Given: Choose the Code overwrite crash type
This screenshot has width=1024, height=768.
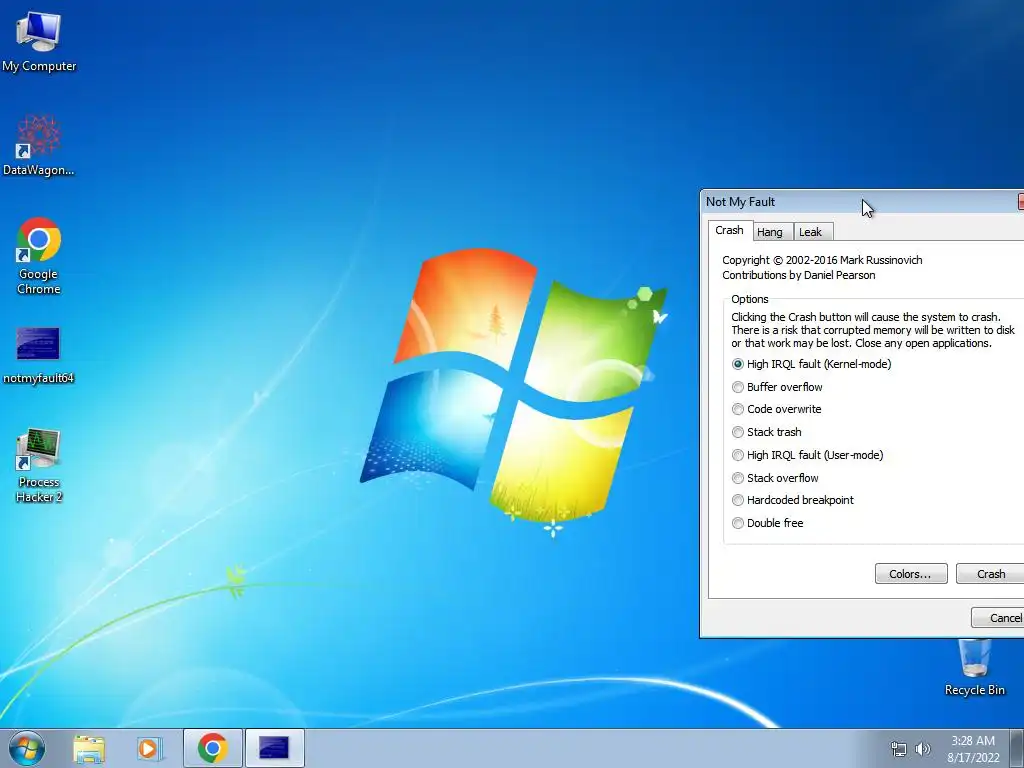Looking at the screenshot, I should click(x=776, y=409).
